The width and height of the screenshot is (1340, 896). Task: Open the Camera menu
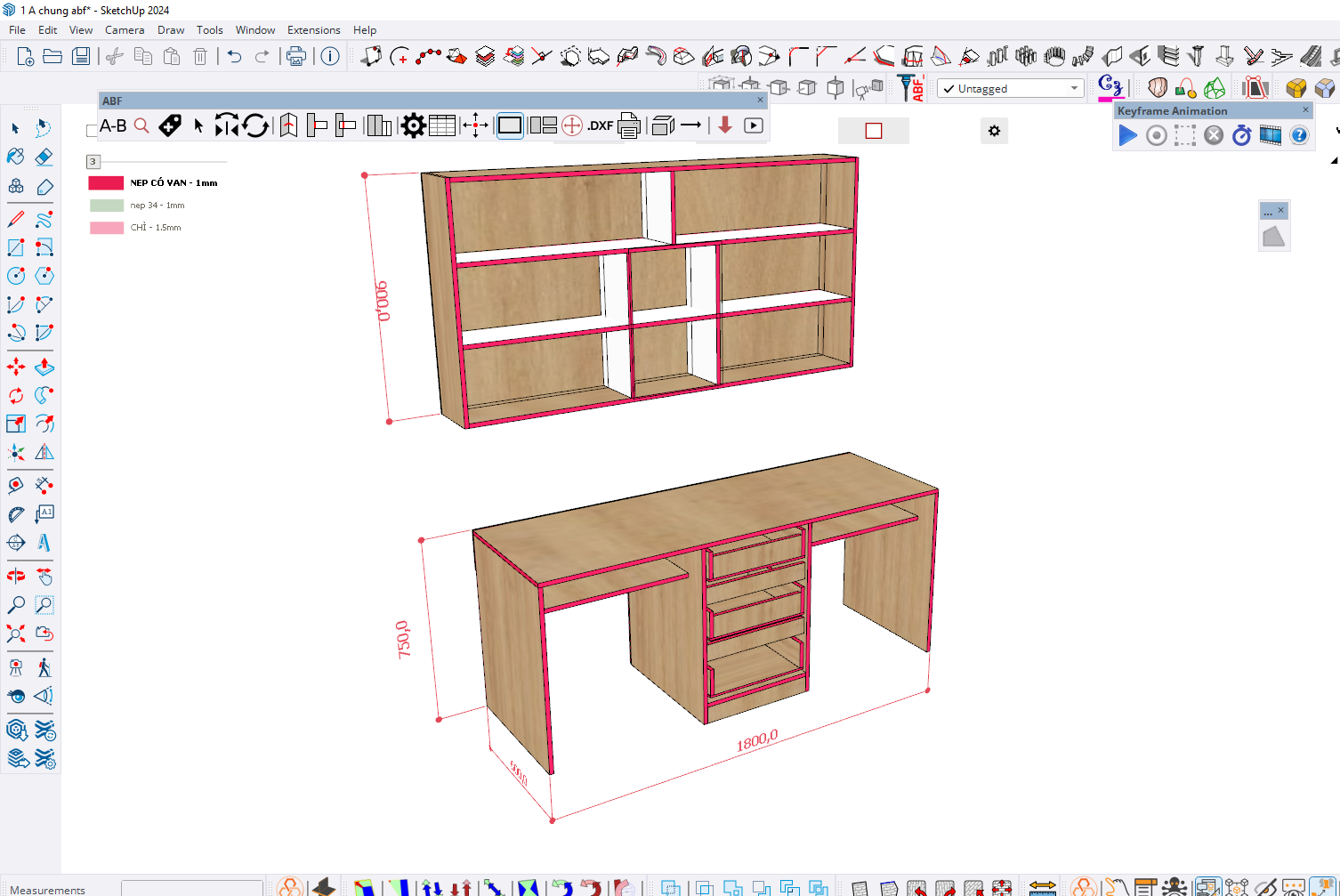pyautogui.click(x=124, y=29)
